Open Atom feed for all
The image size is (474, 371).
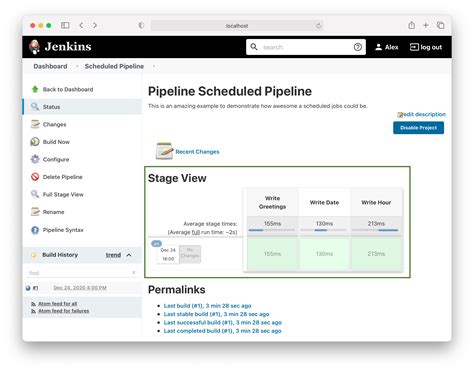tap(57, 304)
